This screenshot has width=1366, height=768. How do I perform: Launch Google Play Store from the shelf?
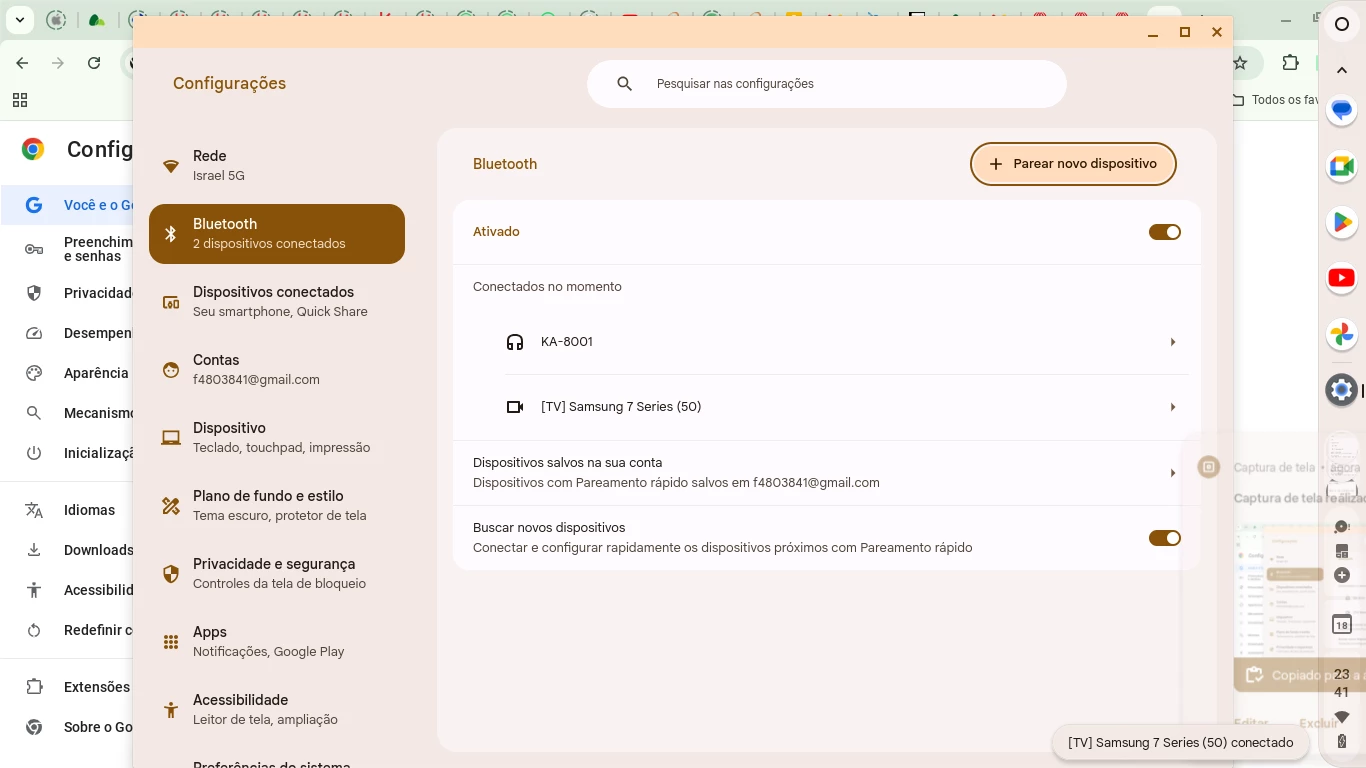point(1342,222)
